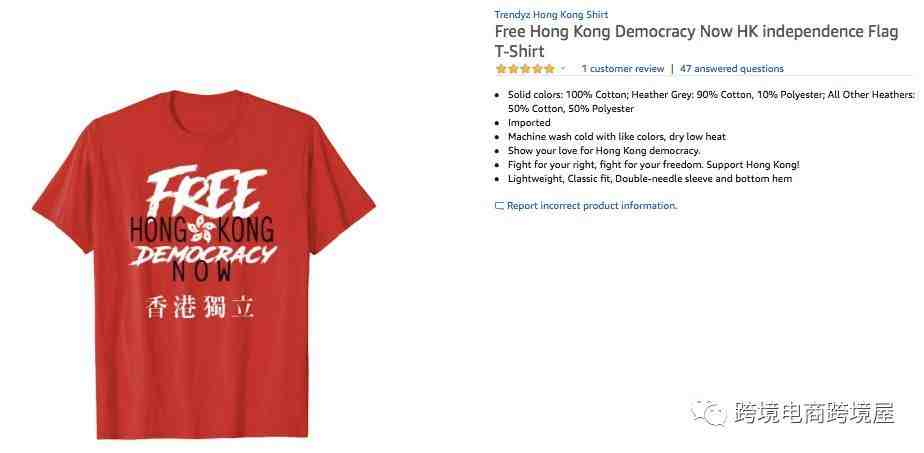Click the Chinese watermark text beside WeChat logo
This screenshot has height=453, width=924.
[815, 413]
